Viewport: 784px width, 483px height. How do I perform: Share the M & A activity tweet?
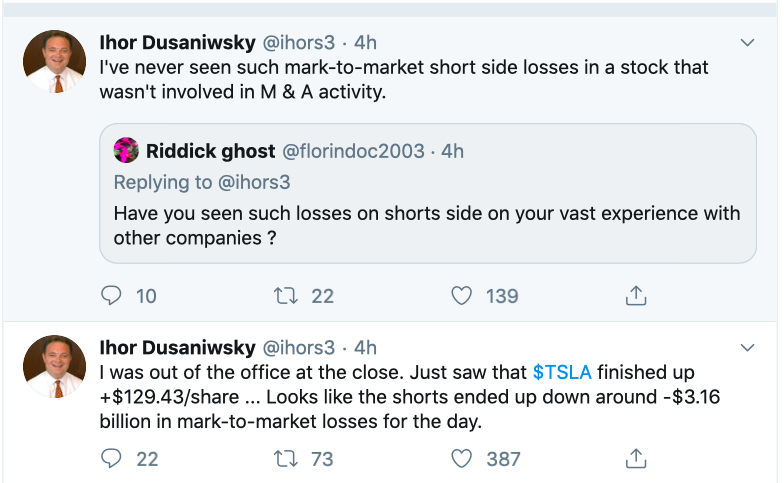tap(634, 296)
